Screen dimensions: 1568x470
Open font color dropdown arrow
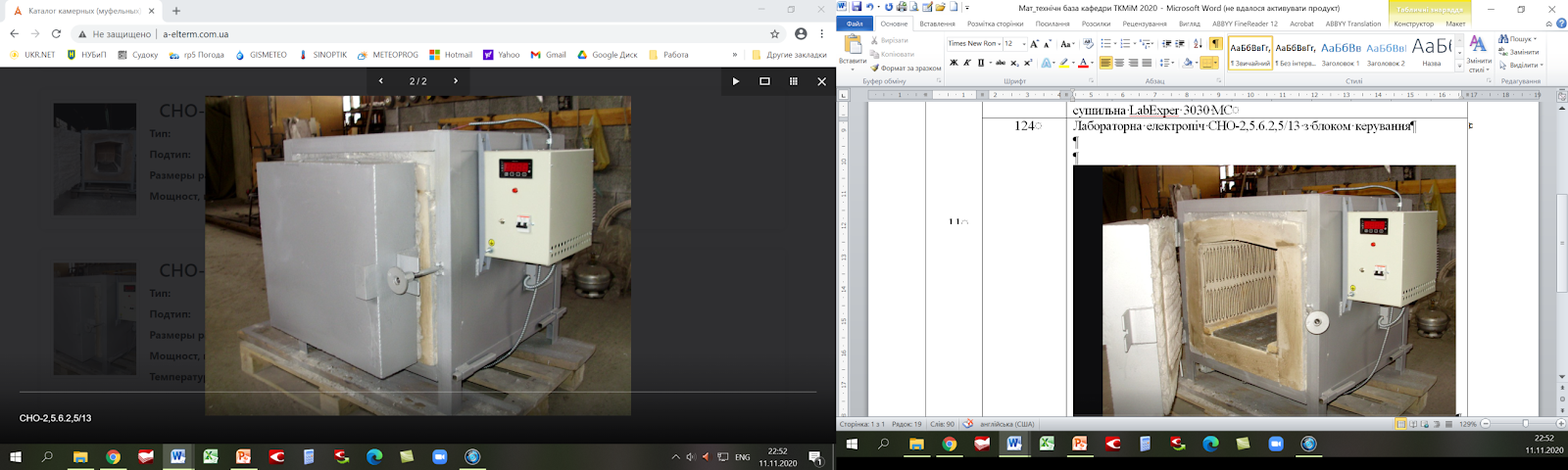(x=1092, y=63)
